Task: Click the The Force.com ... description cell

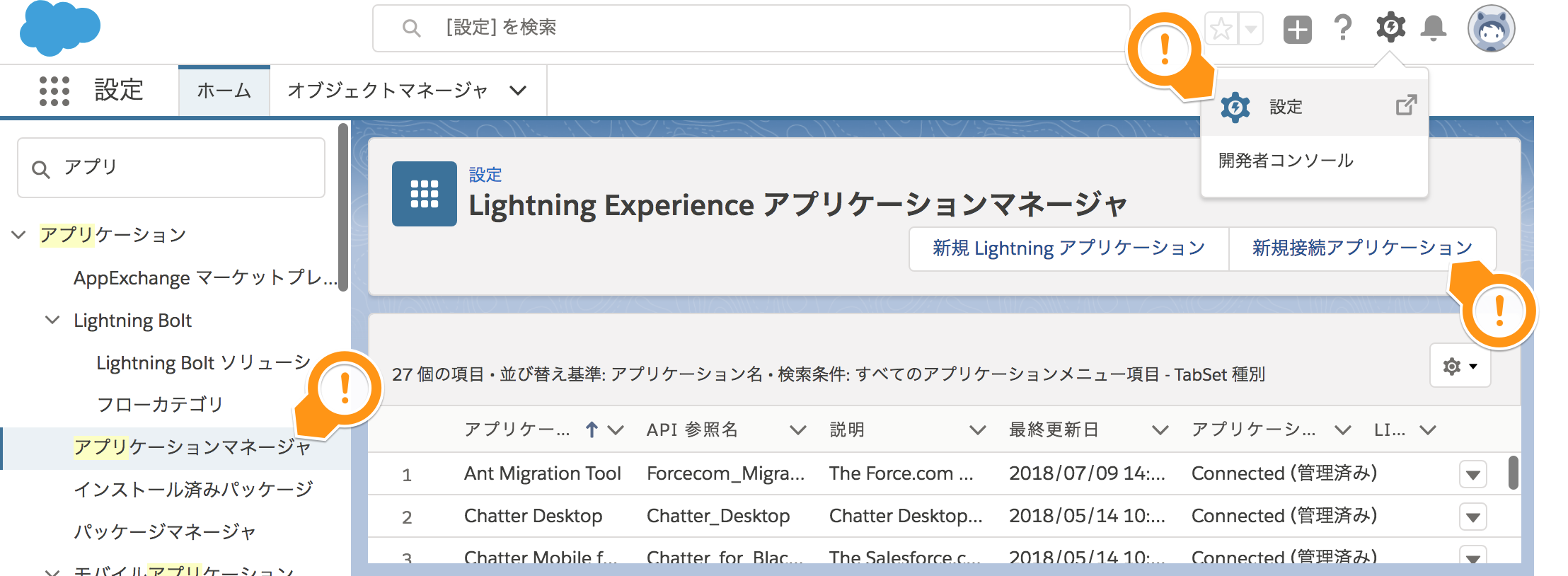Action: tap(901, 473)
